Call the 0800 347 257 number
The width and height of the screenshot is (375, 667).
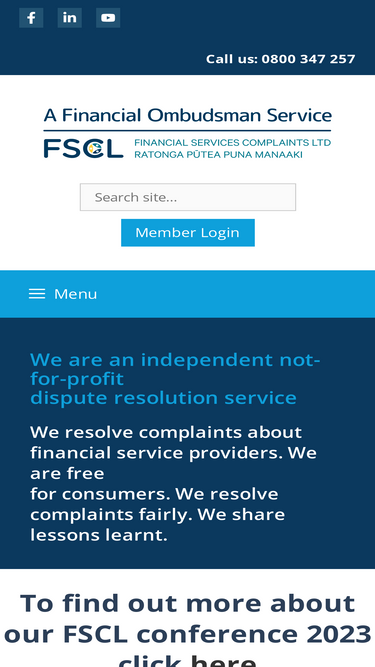[x=308, y=59]
